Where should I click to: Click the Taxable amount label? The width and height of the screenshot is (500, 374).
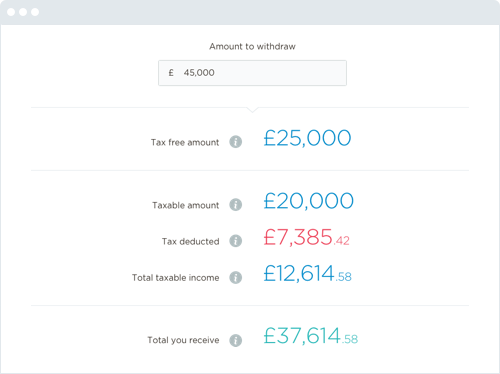pyautogui.click(x=186, y=205)
